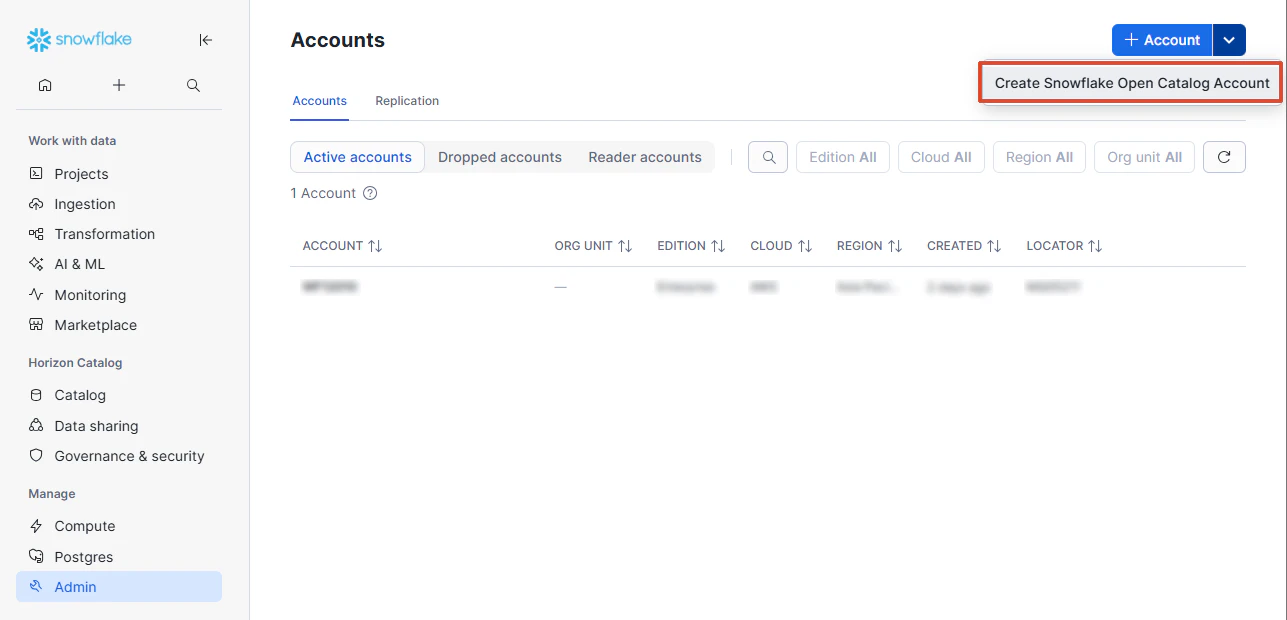1287x620 pixels.
Task: Open the plus create menu in sidebar
Action: point(119,86)
